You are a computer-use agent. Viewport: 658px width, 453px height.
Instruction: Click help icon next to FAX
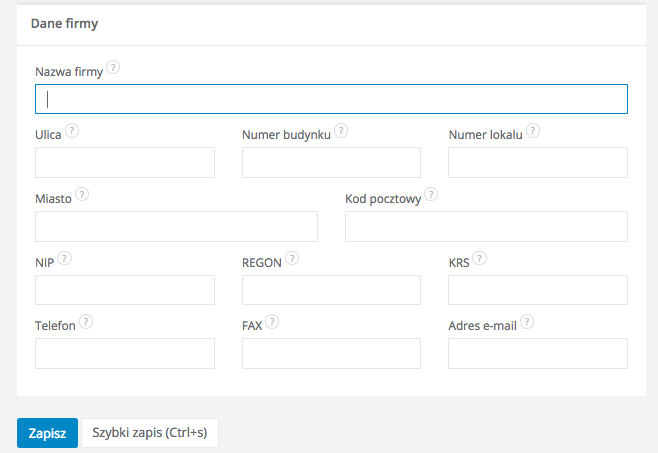(272, 322)
